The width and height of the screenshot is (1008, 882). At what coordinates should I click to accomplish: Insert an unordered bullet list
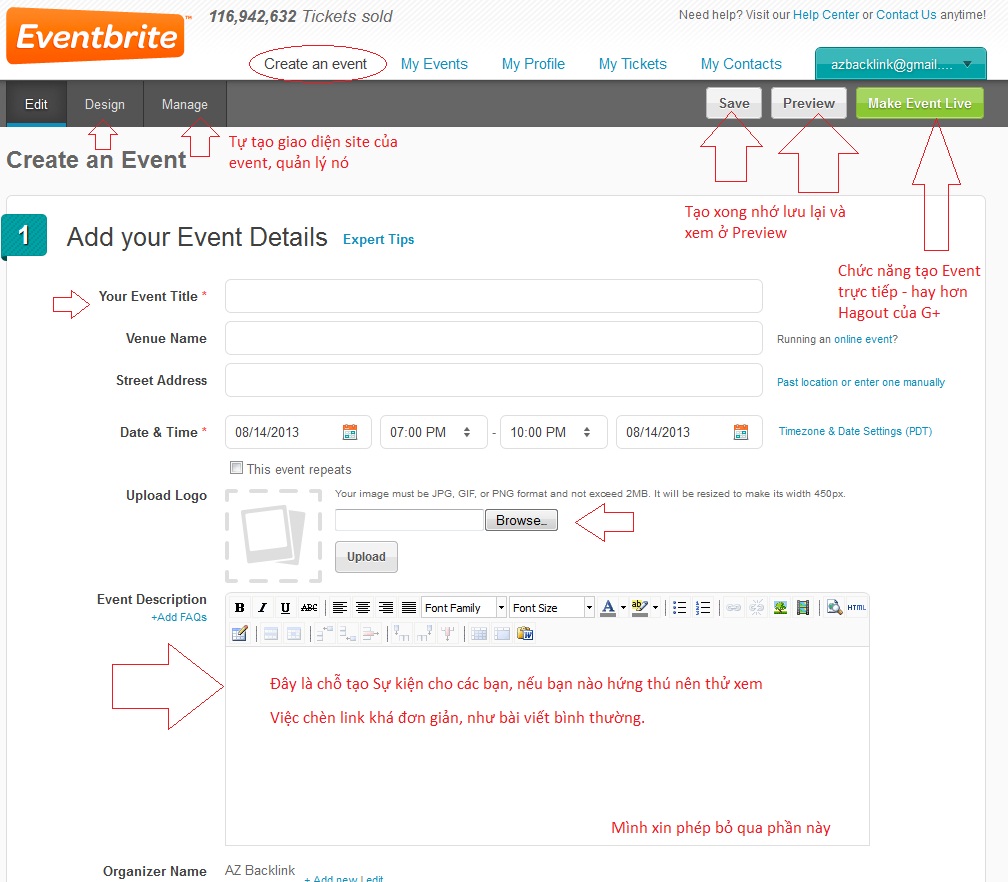coord(680,608)
